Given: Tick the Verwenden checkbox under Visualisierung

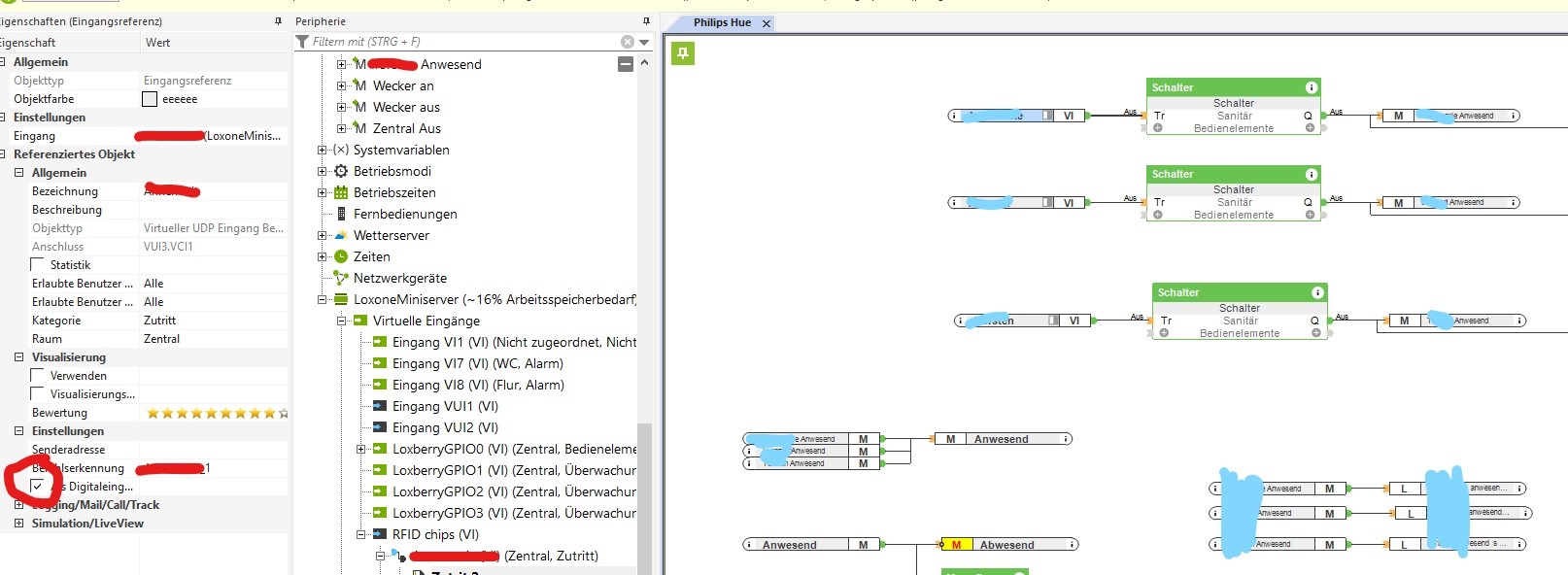Looking at the screenshot, I should coord(38,376).
